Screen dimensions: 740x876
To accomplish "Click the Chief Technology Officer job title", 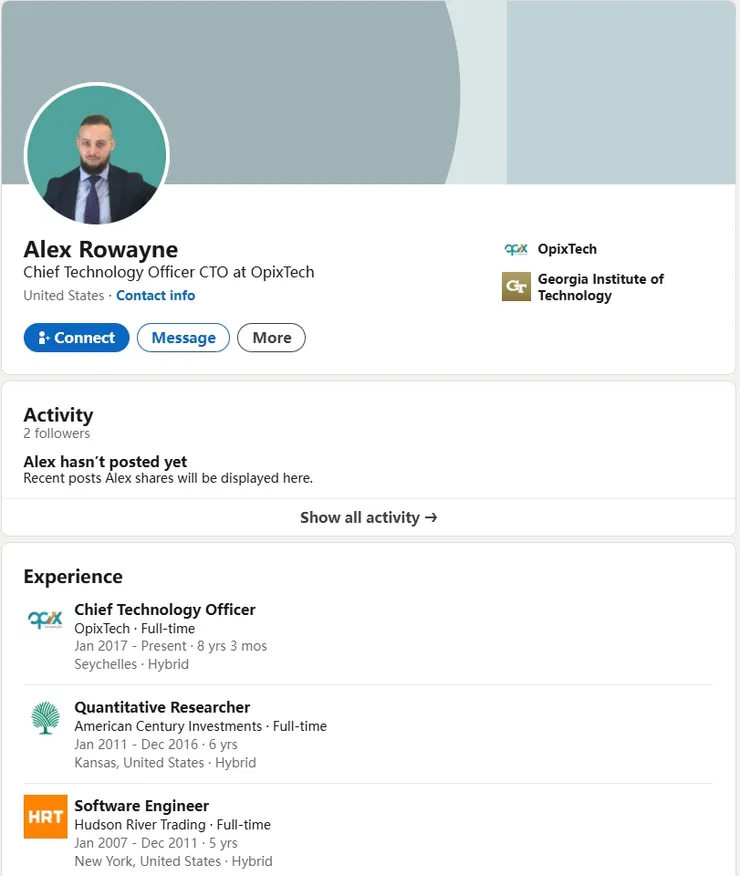I will [x=165, y=610].
